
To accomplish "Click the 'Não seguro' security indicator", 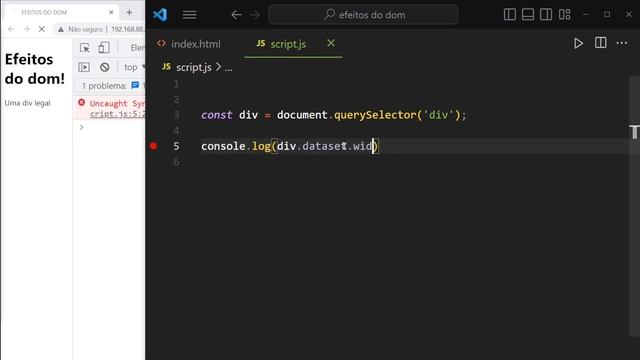I will click(x=81, y=29).
